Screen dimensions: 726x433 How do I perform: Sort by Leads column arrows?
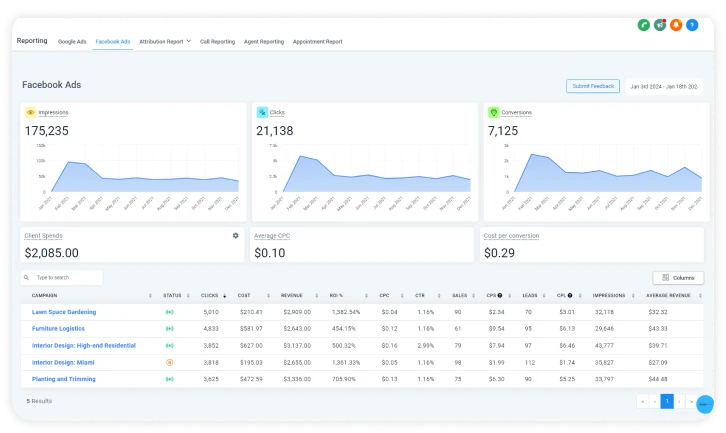pos(544,295)
